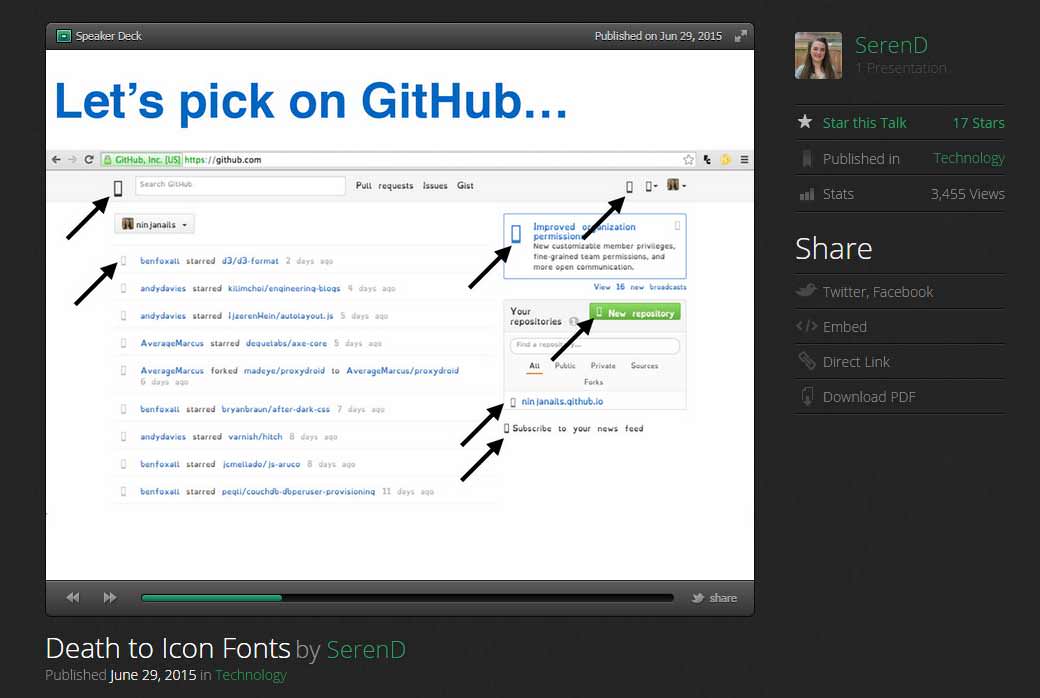Open Twitter, Facebook share option
Viewport: 1040px width, 698px height.
click(877, 292)
